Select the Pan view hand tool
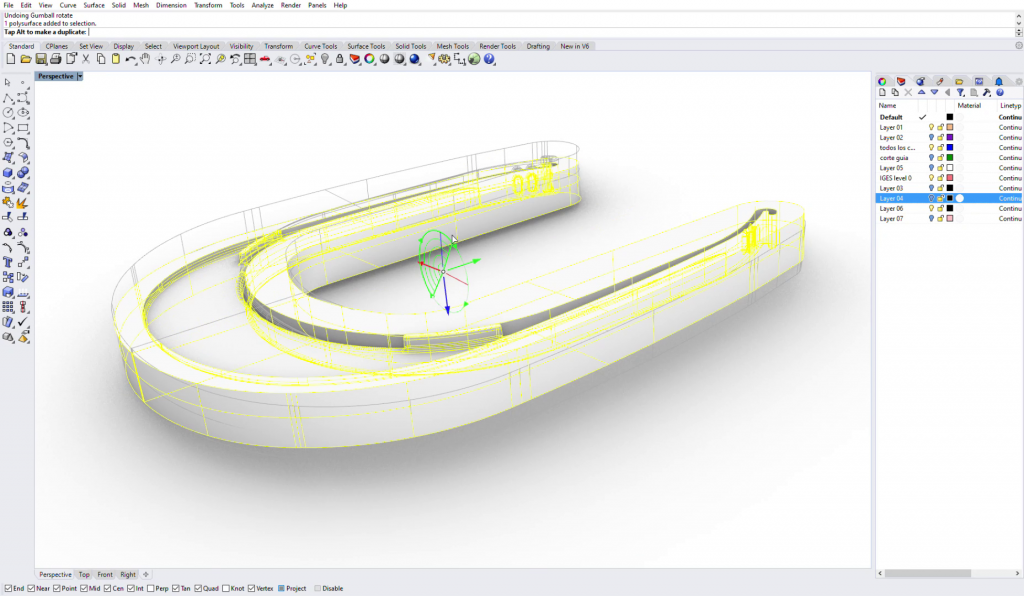Screen dimensions: 1024x596 coord(146,60)
